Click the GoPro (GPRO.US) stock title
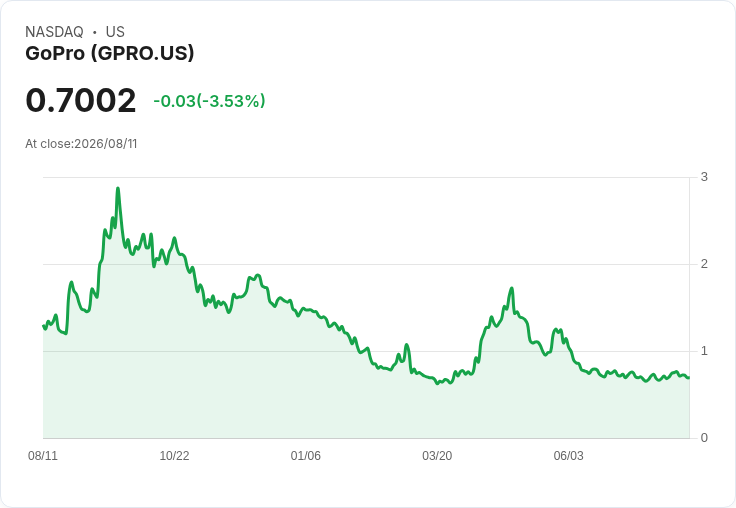Image resolution: width=736 pixels, height=508 pixels. click(109, 53)
